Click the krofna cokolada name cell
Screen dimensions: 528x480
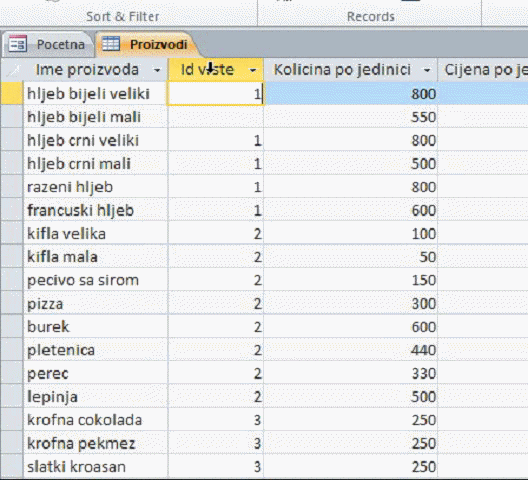pyautogui.click(x=96, y=420)
